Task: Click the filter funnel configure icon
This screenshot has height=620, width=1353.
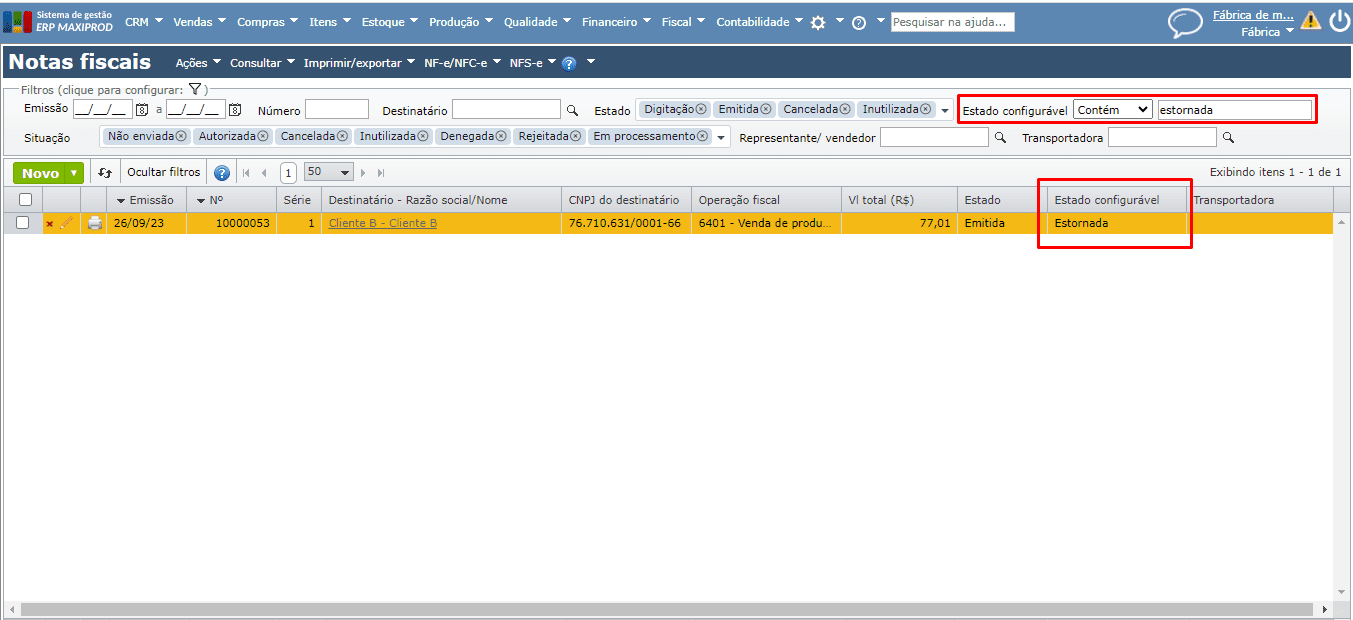Action: [195, 89]
